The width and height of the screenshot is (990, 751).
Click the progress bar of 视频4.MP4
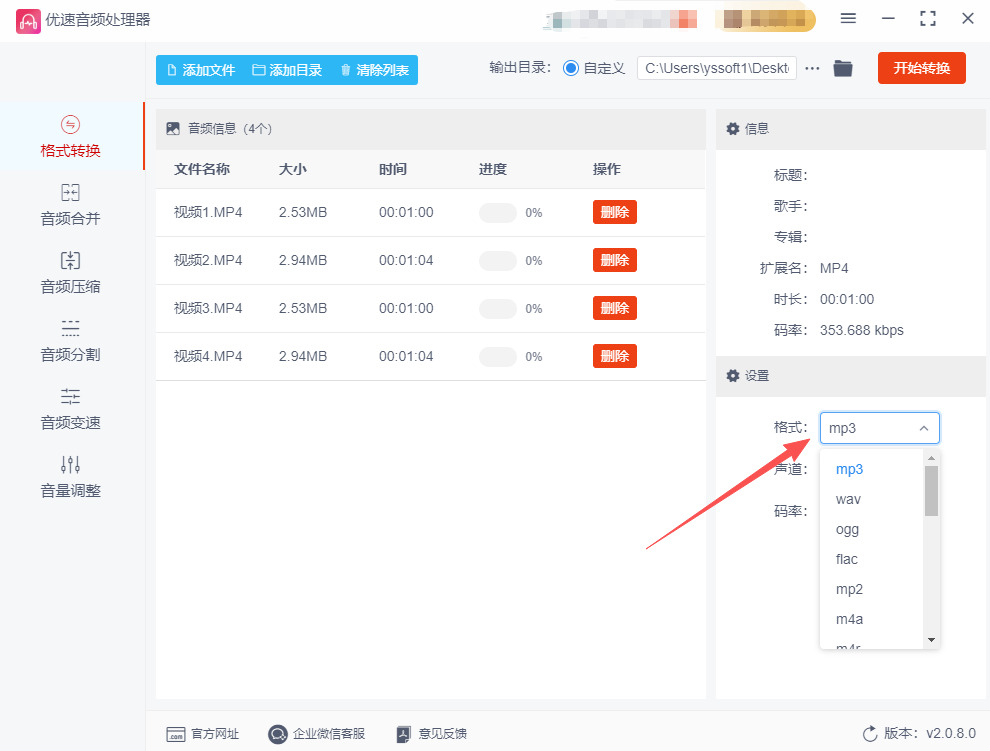[498, 357]
